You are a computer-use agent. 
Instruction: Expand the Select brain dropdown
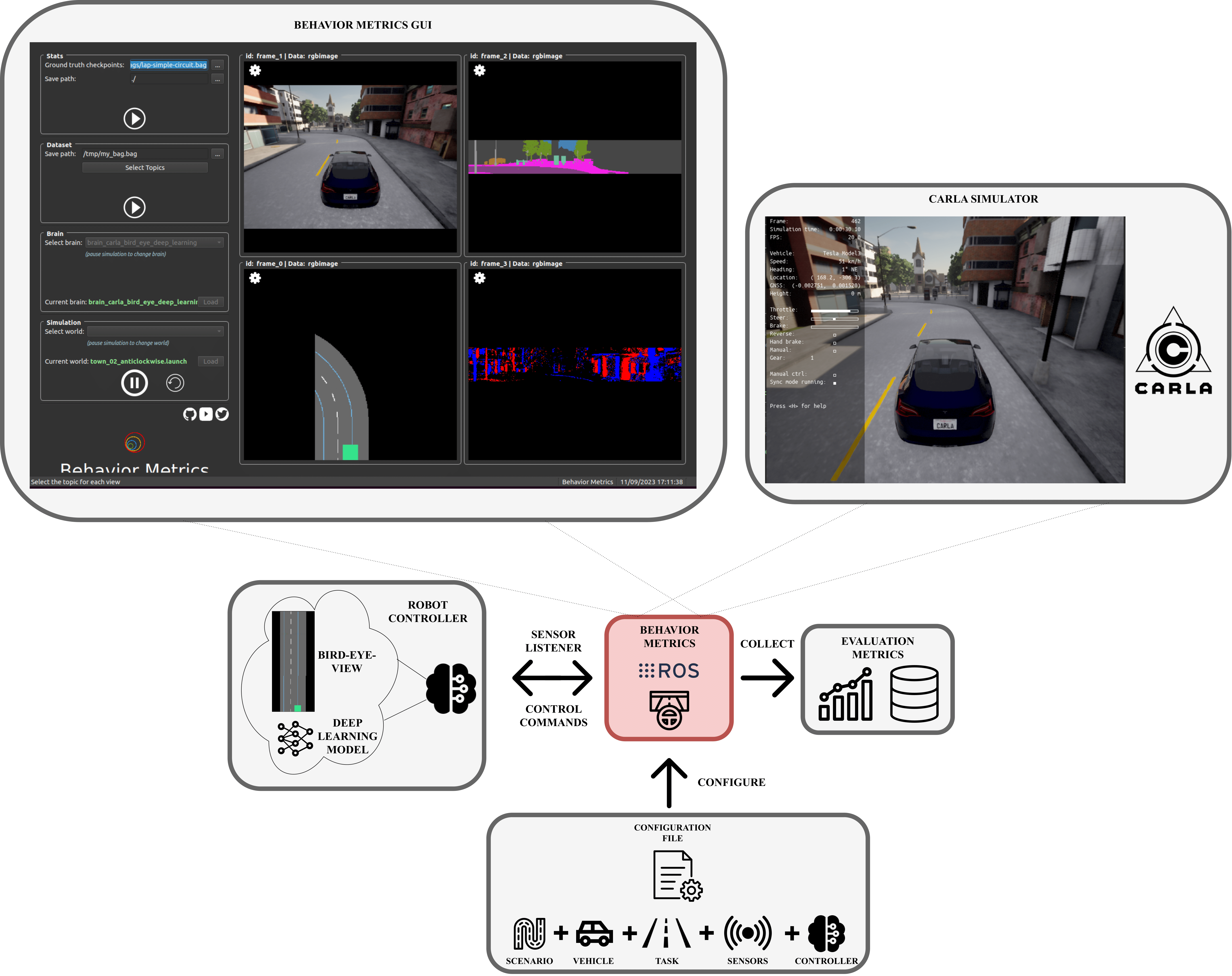pyautogui.click(x=154, y=242)
